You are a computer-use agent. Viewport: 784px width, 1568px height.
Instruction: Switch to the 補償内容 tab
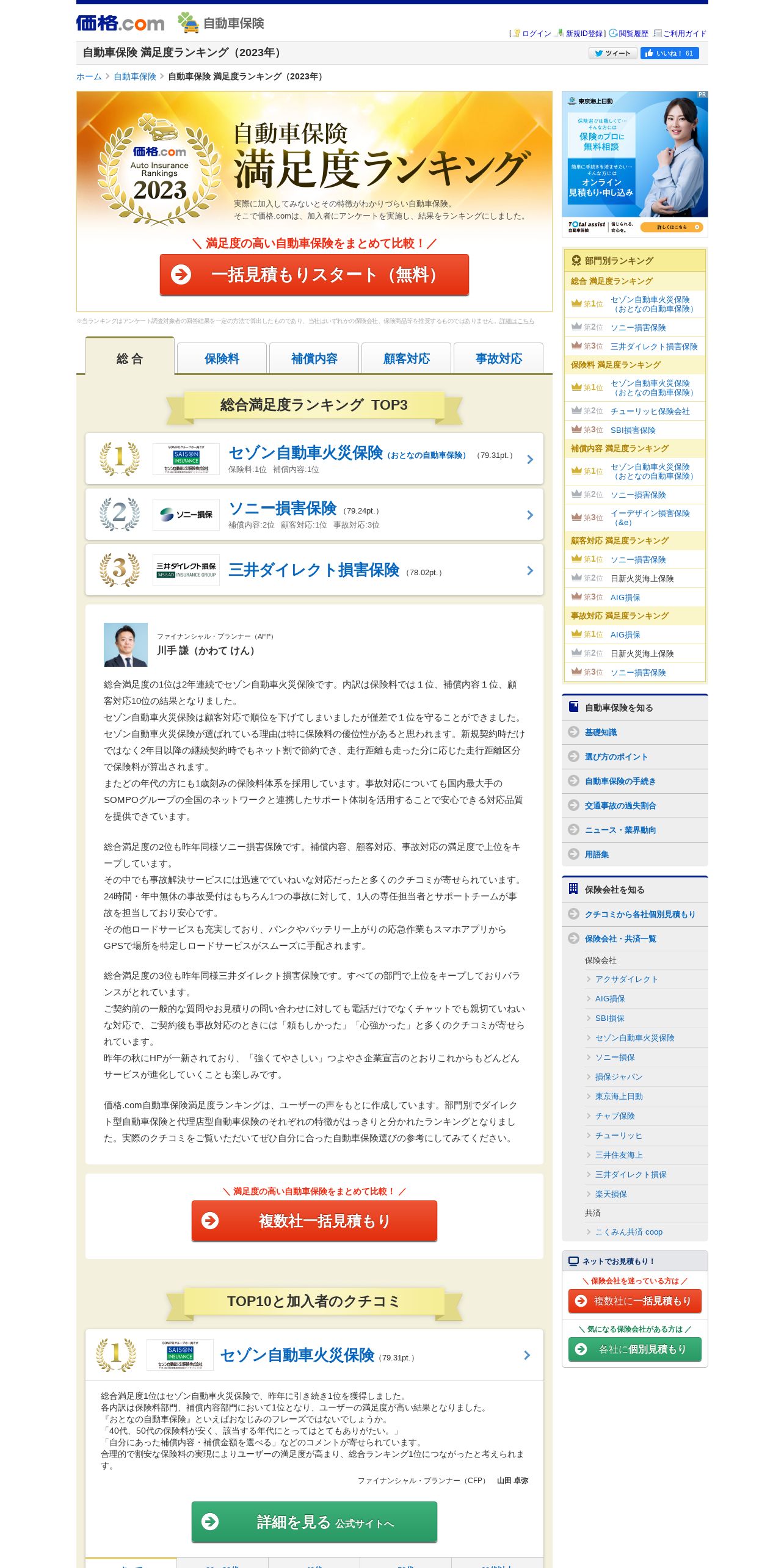(314, 358)
